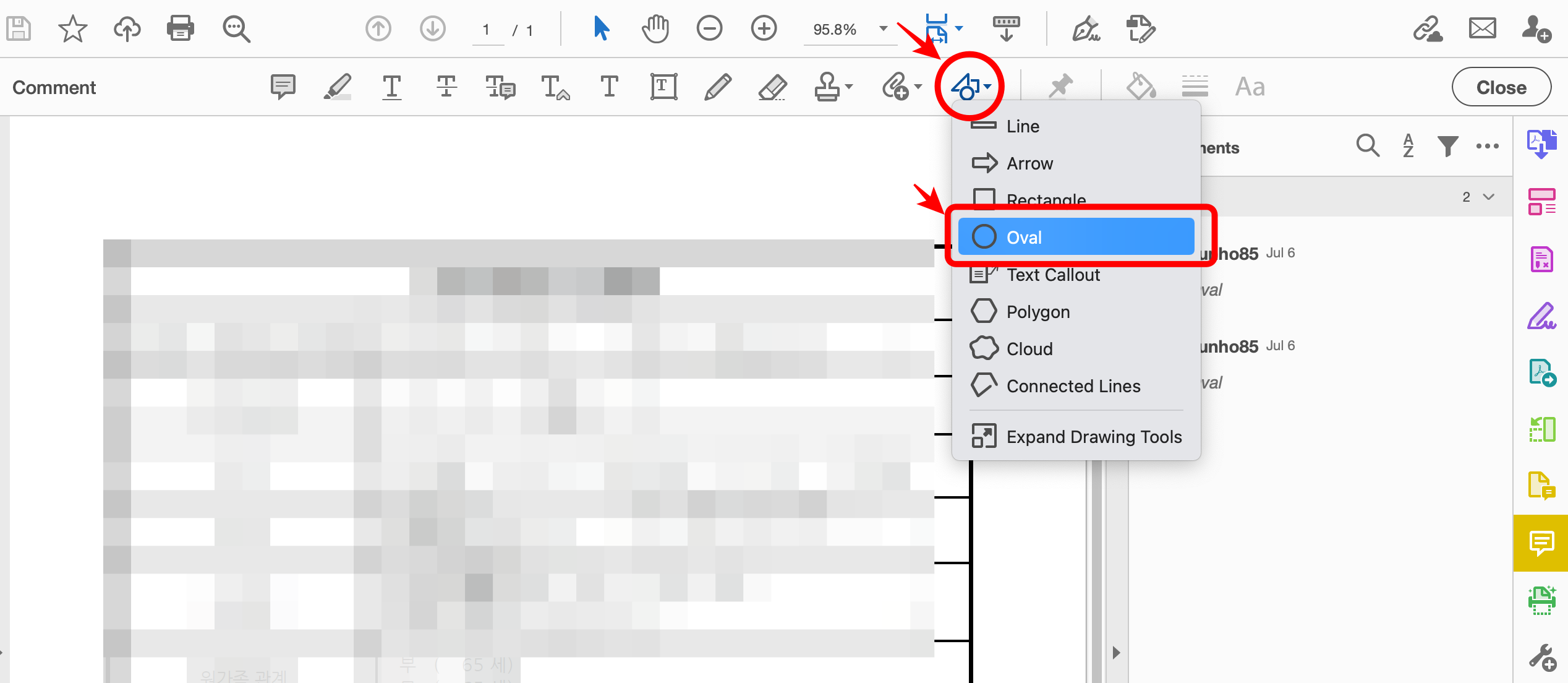Select the Highlight text tool

coord(338,87)
